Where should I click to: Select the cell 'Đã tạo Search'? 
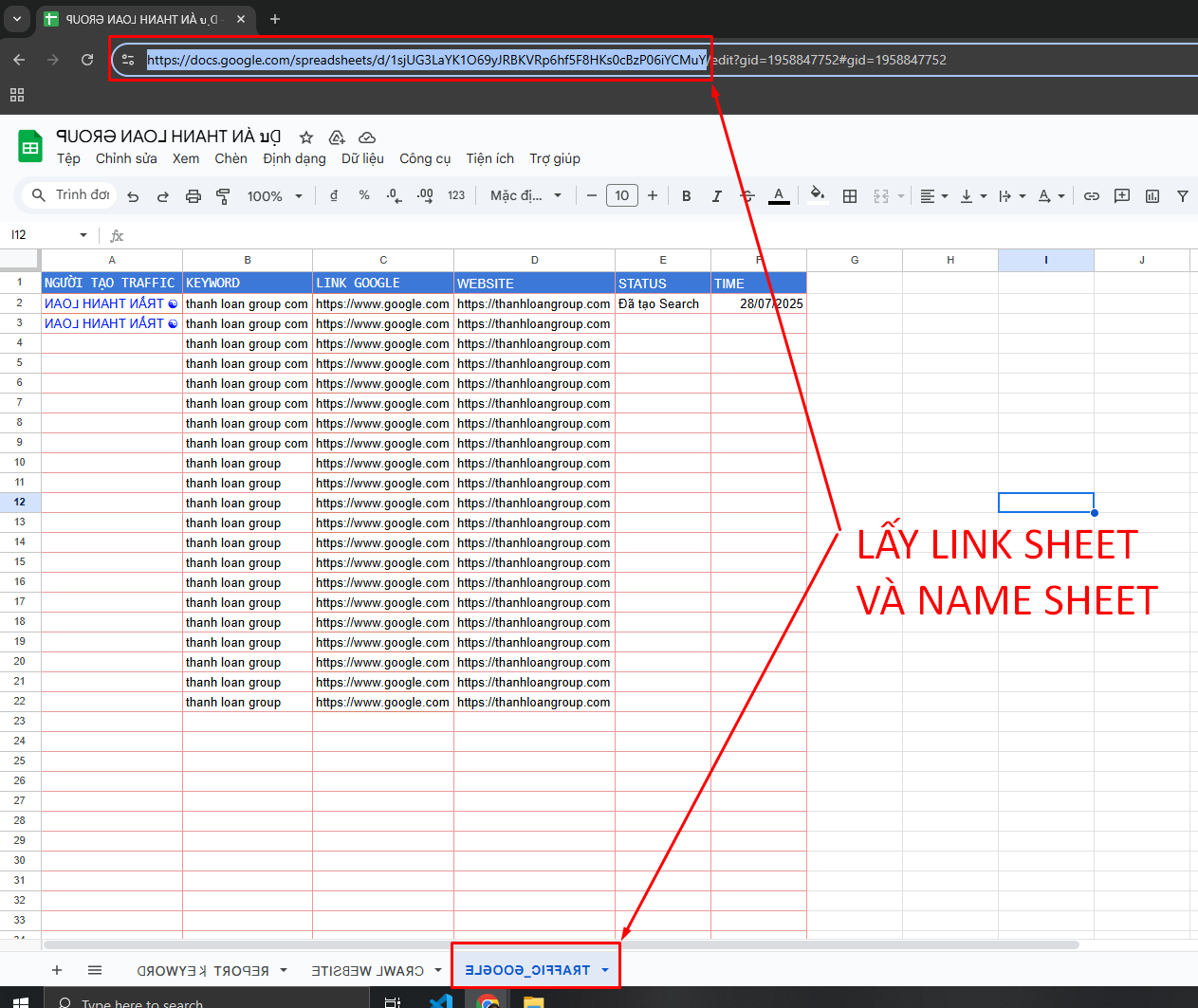[x=663, y=303]
